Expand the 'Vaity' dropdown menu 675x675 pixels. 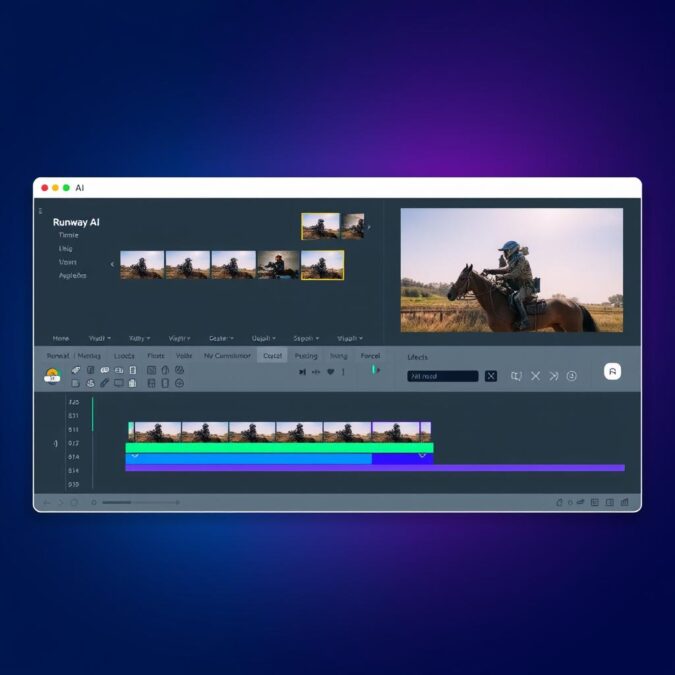pyautogui.click(x=139, y=338)
